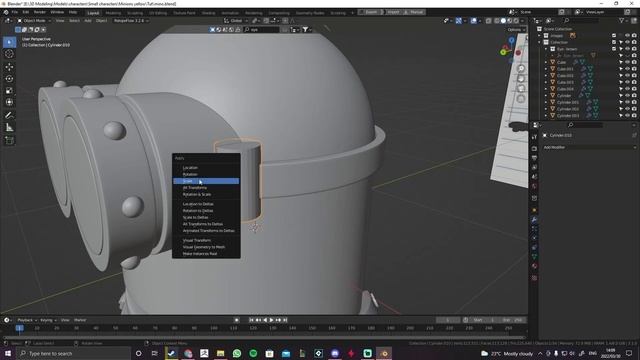Open Spotify from the taskbar
Viewport: 640px width, 360px height.
click(253, 353)
